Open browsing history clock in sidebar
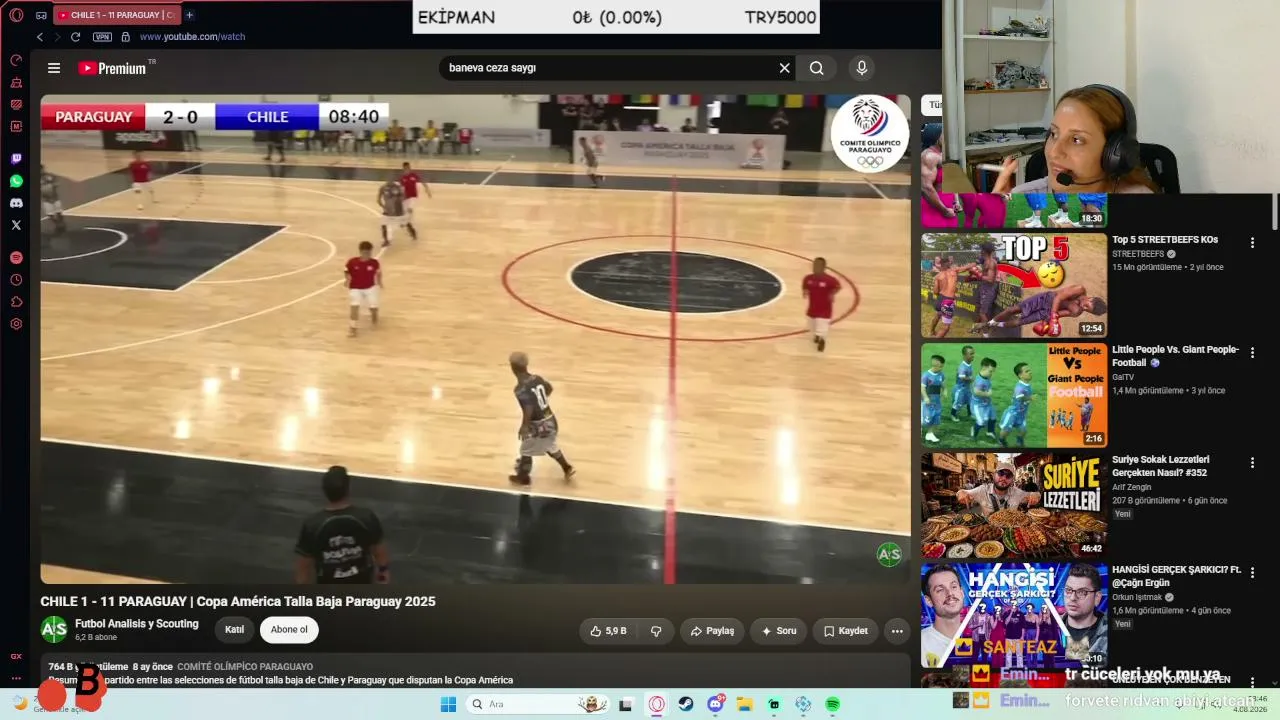This screenshot has width=1280, height=720. pos(16,280)
